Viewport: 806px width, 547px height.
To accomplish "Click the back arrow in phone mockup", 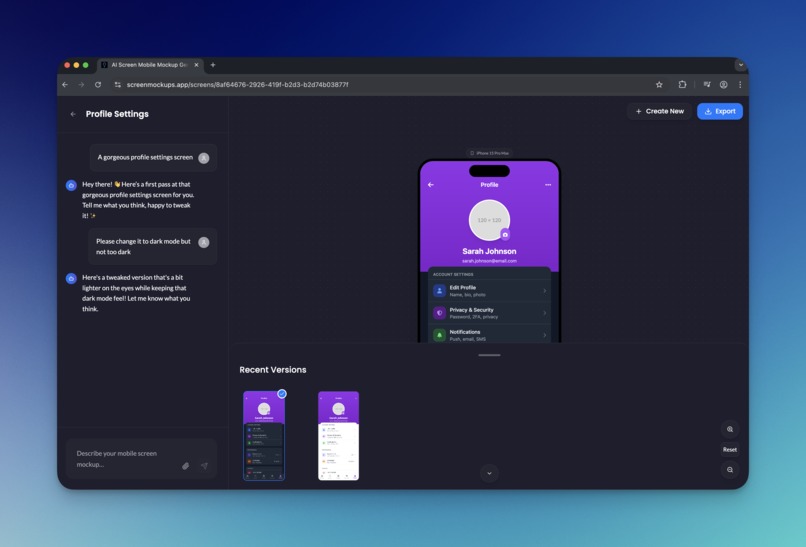I will pyautogui.click(x=431, y=185).
